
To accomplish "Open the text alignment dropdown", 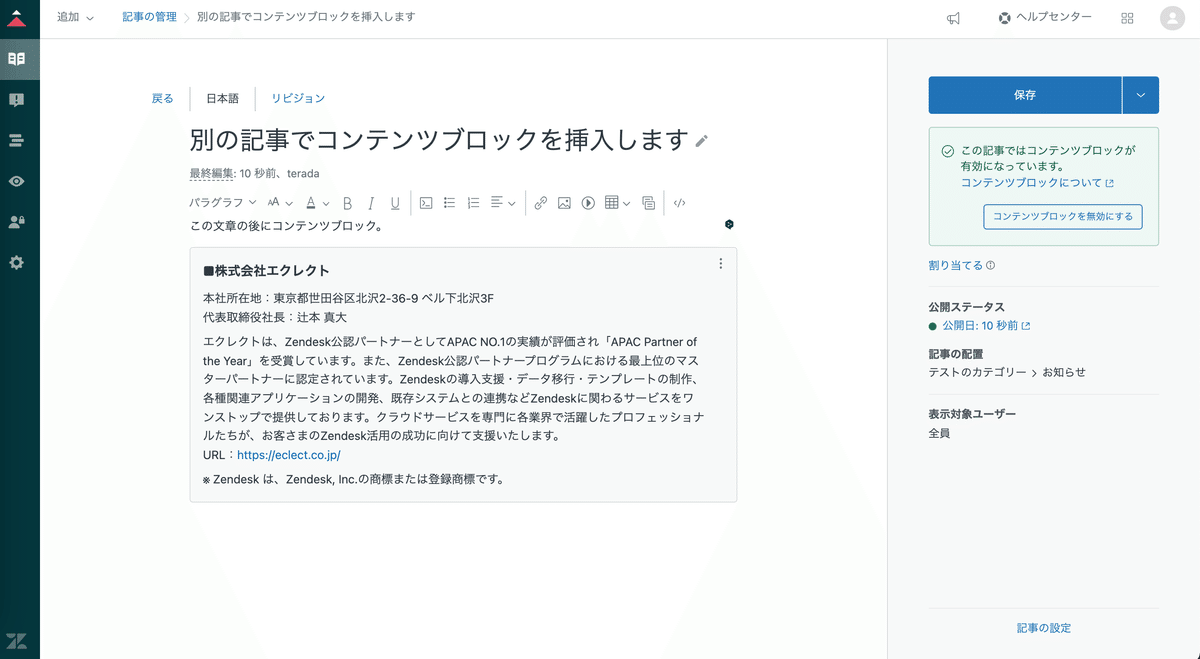I will pyautogui.click(x=503, y=203).
